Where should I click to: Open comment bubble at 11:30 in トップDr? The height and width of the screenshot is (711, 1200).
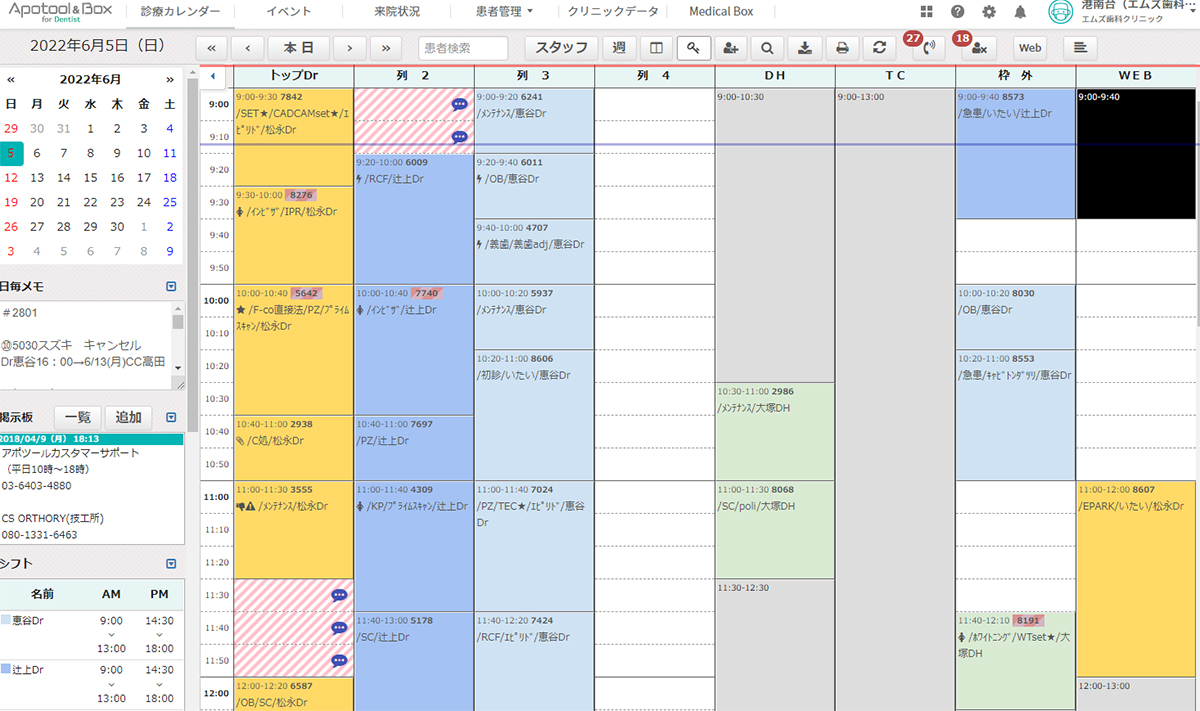point(339,595)
